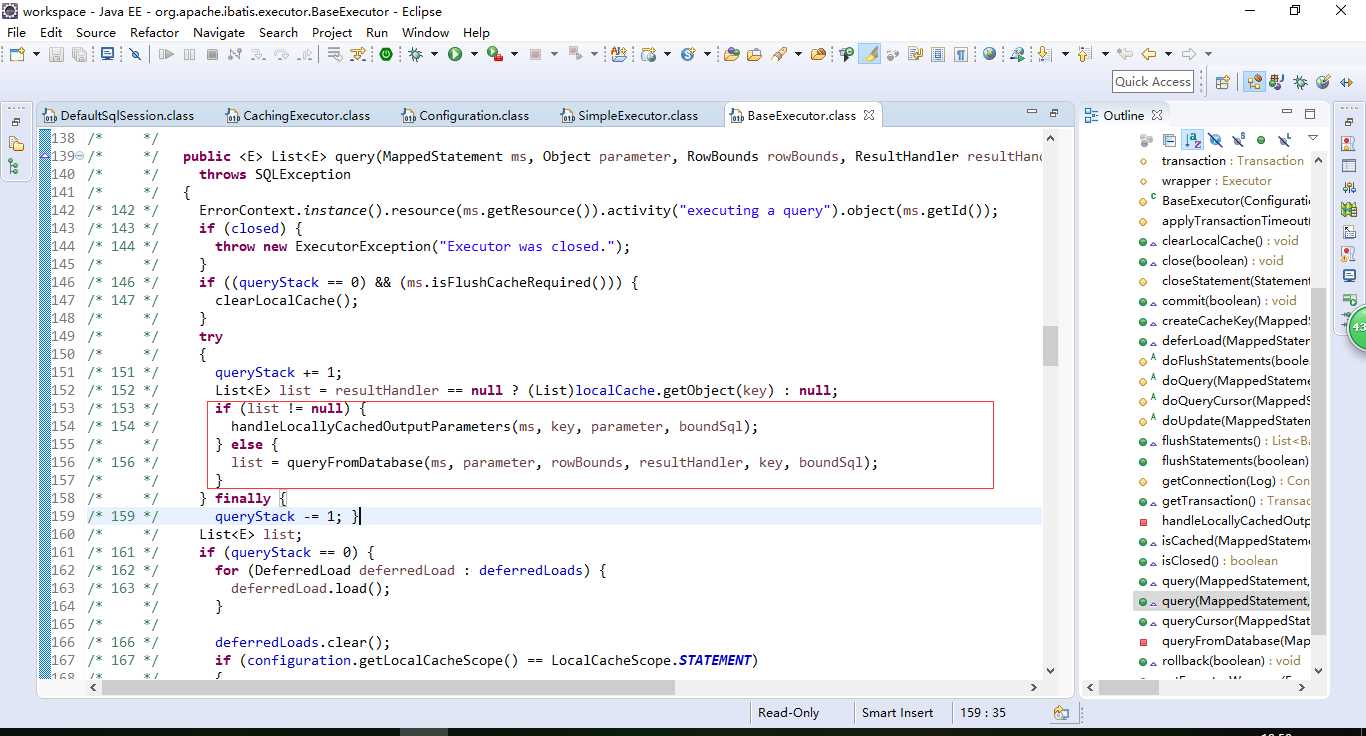Collapse All in Outline toolbar
Viewport: 1366px width, 736px height.
coord(1169,140)
